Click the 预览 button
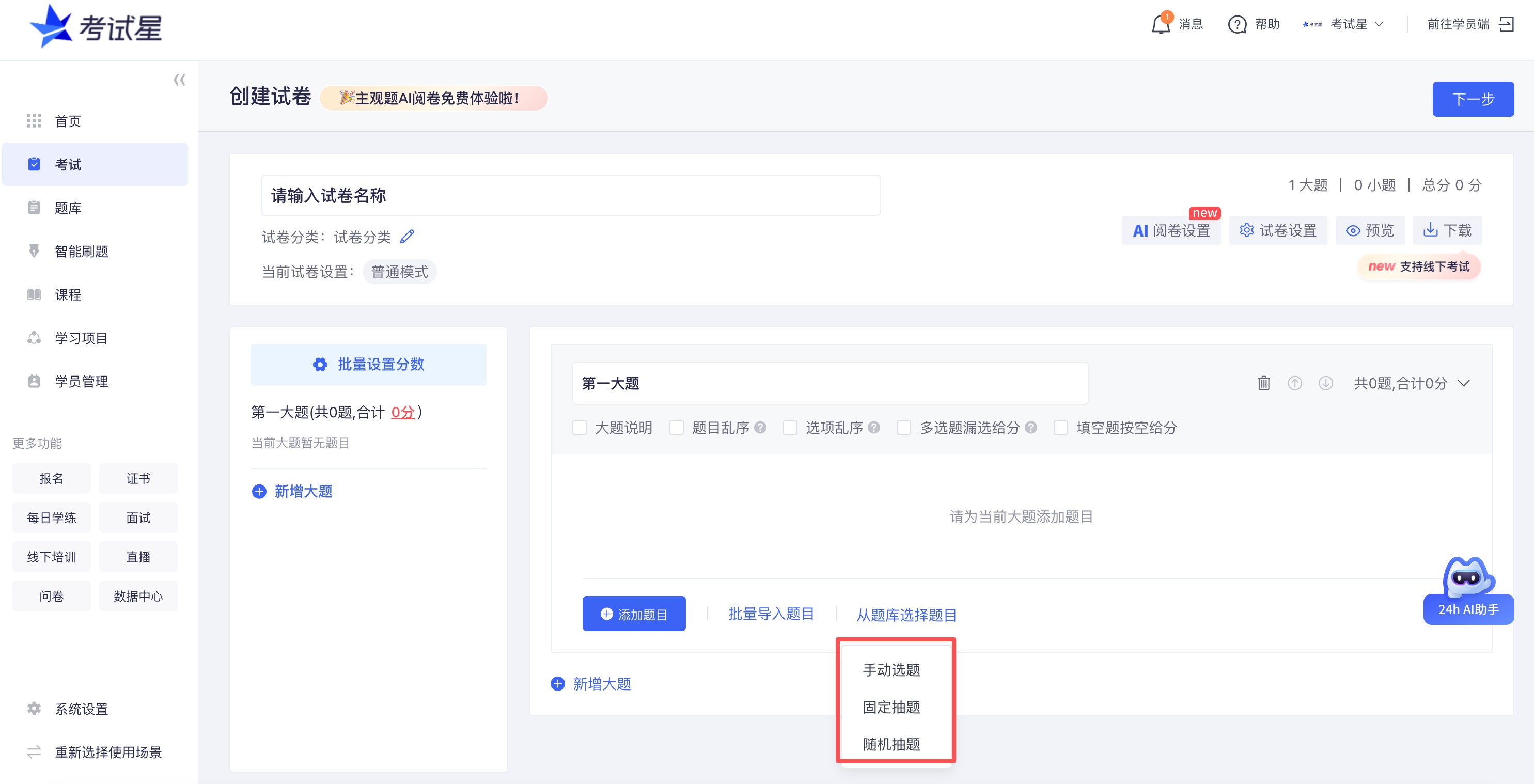Viewport: 1534px width, 784px height. point(1370,230)
